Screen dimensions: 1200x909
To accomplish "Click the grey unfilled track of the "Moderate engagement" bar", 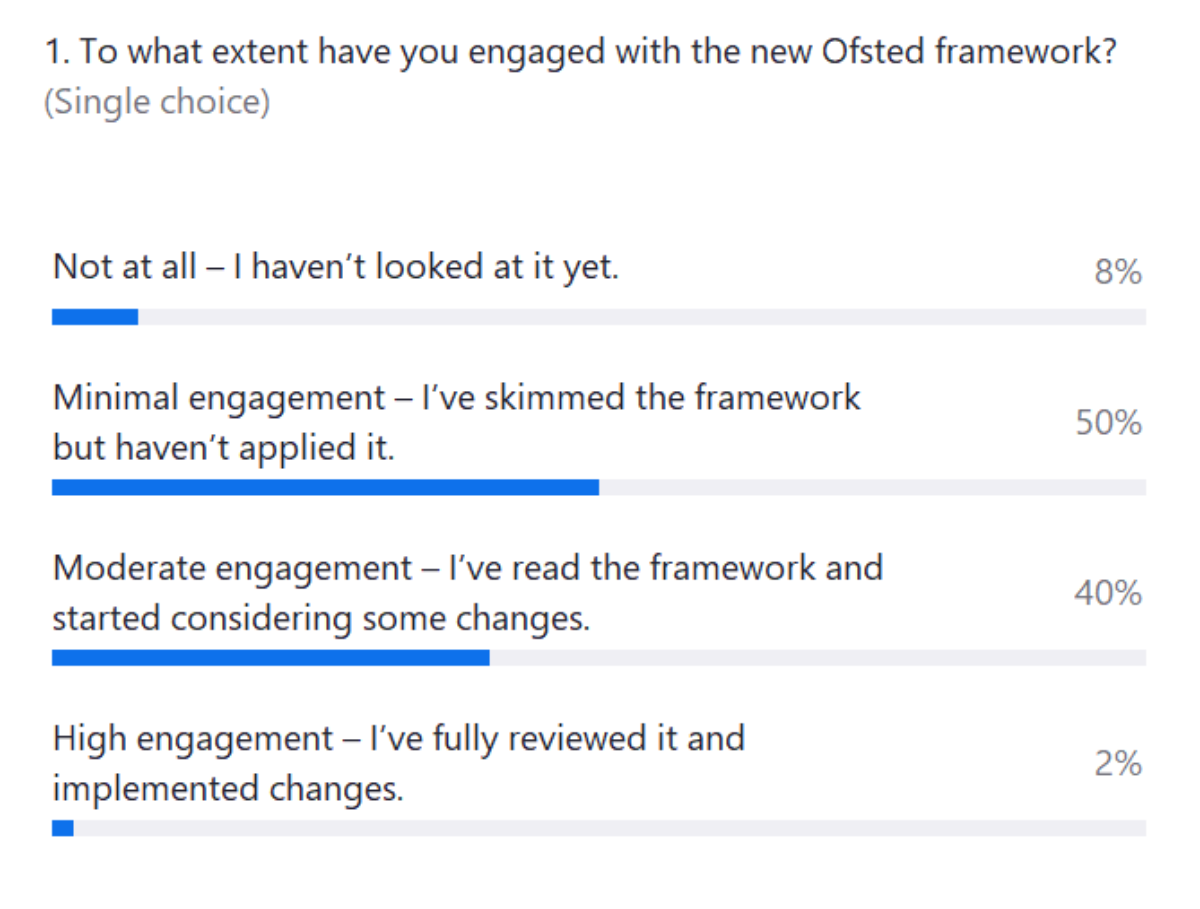I will 817,658.
